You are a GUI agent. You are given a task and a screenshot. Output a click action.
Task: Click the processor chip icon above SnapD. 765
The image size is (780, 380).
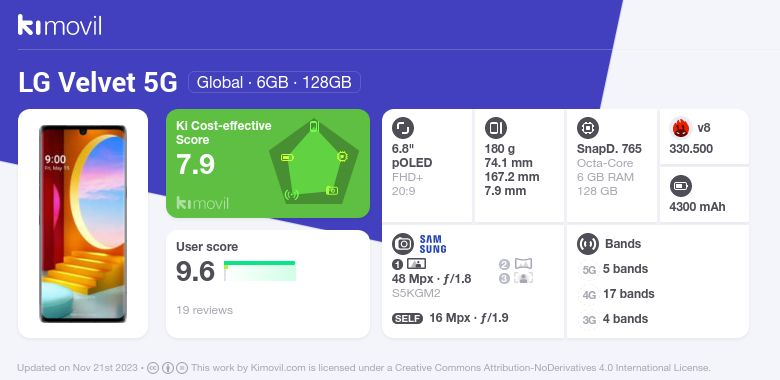(x=587, y=128)
